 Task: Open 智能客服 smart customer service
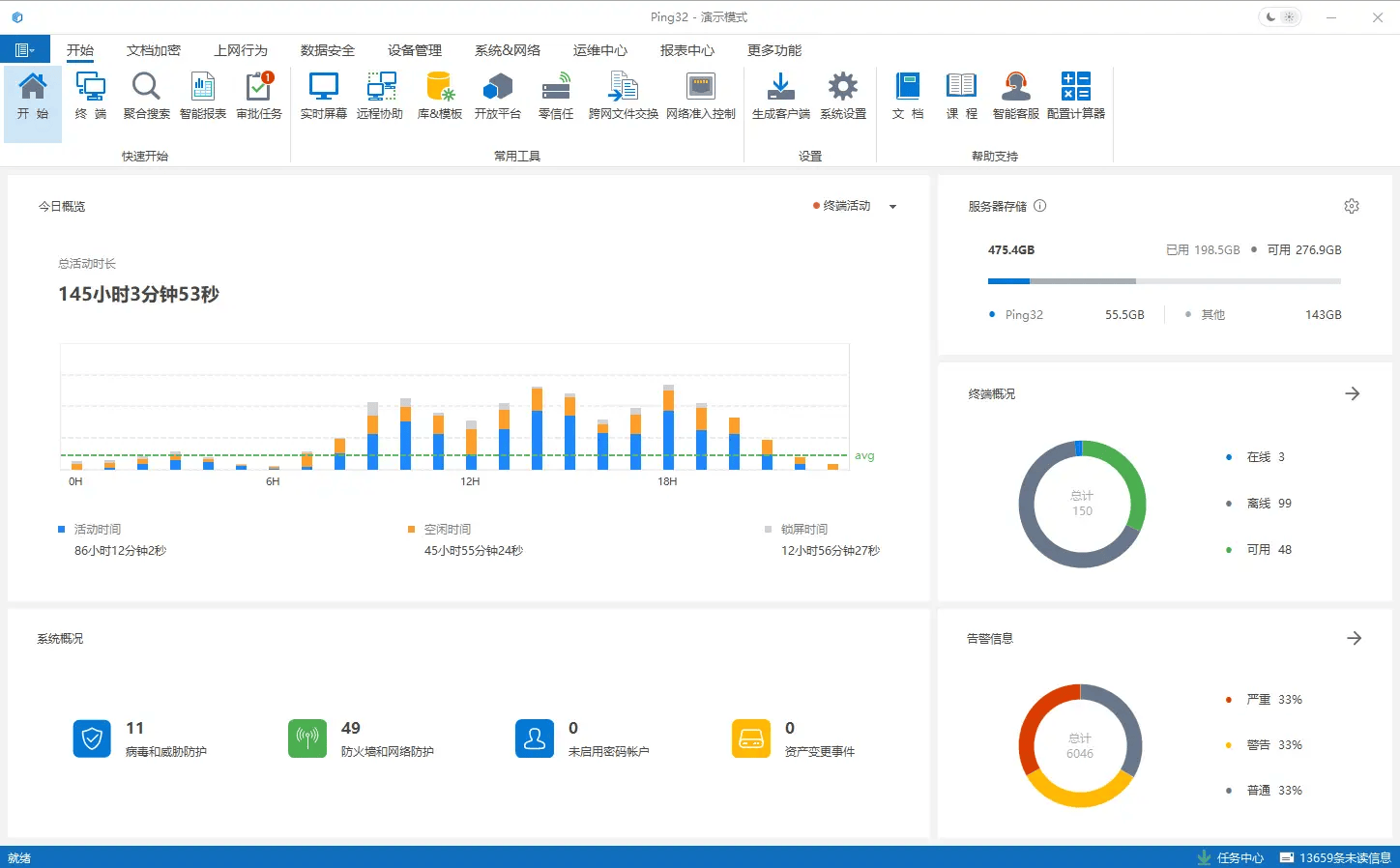coord(1015,96)
